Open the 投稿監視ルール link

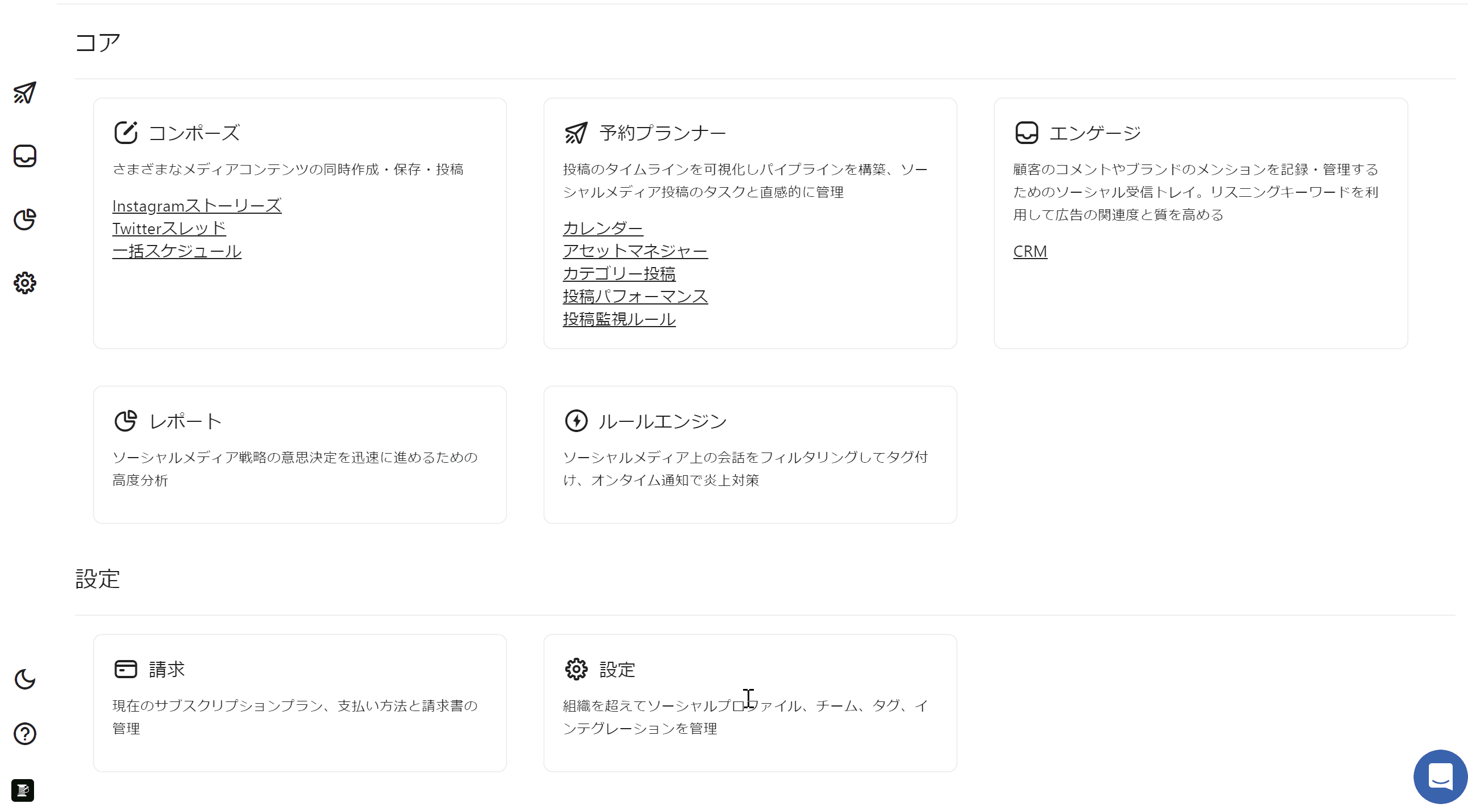point(619,320)
